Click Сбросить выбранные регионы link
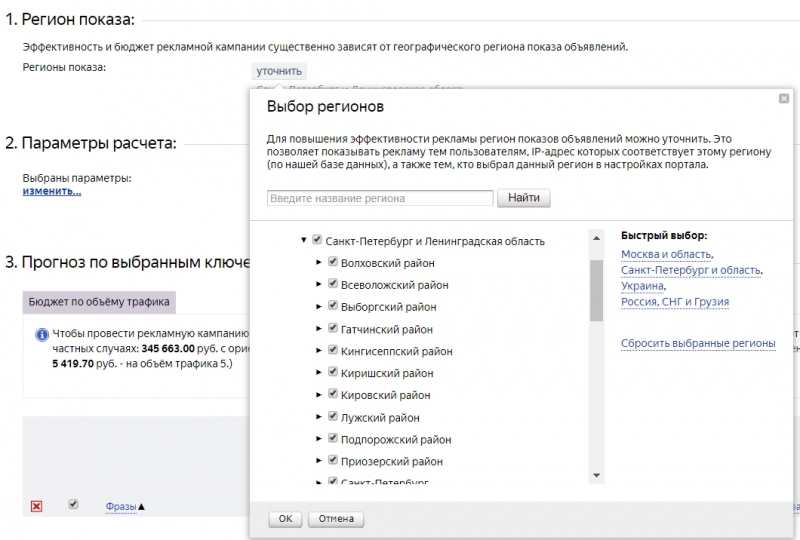Viewport: 800px width, 540px height. 698,343
